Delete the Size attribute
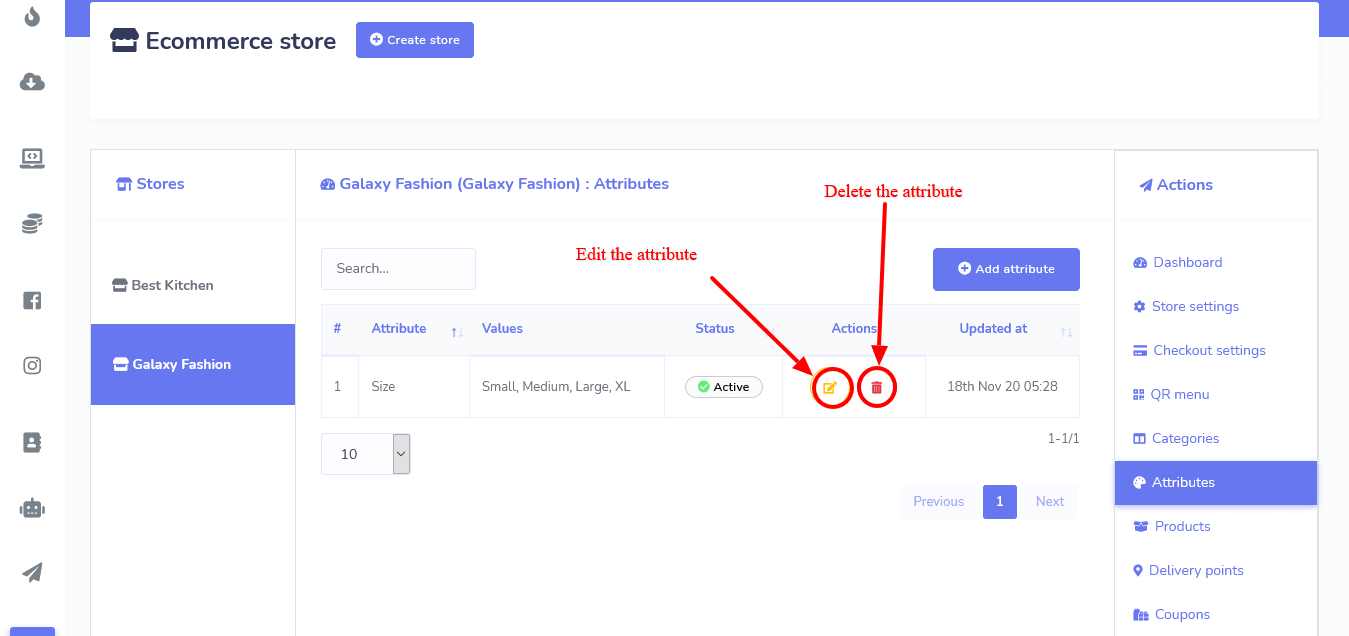The height and width of the screenshot is (636, 1349). pyautogui.click(x=877, y=387)
